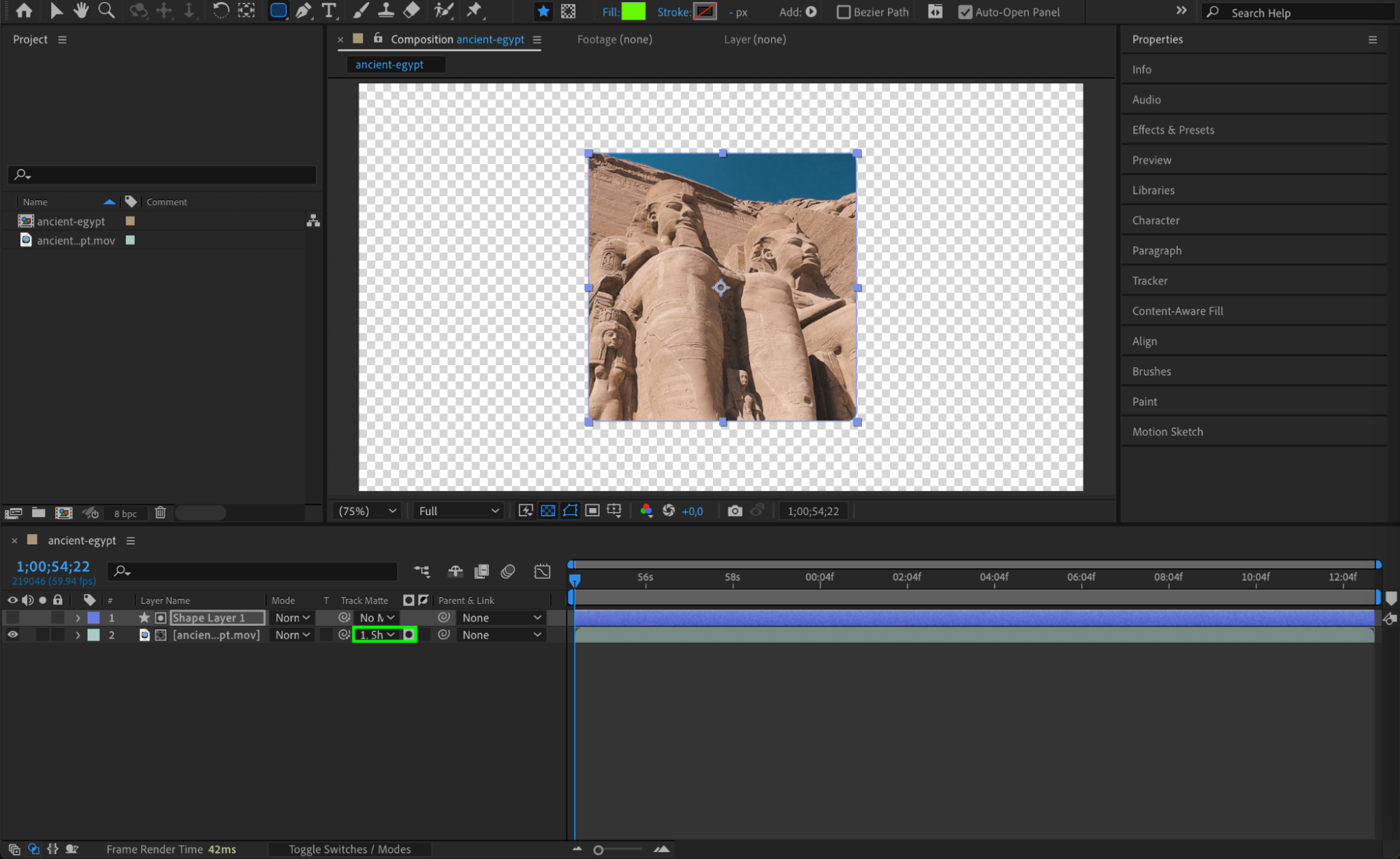This screenshot has width=1400, height=859.
Task: Select the Pen tool
Action: point(303,11)
